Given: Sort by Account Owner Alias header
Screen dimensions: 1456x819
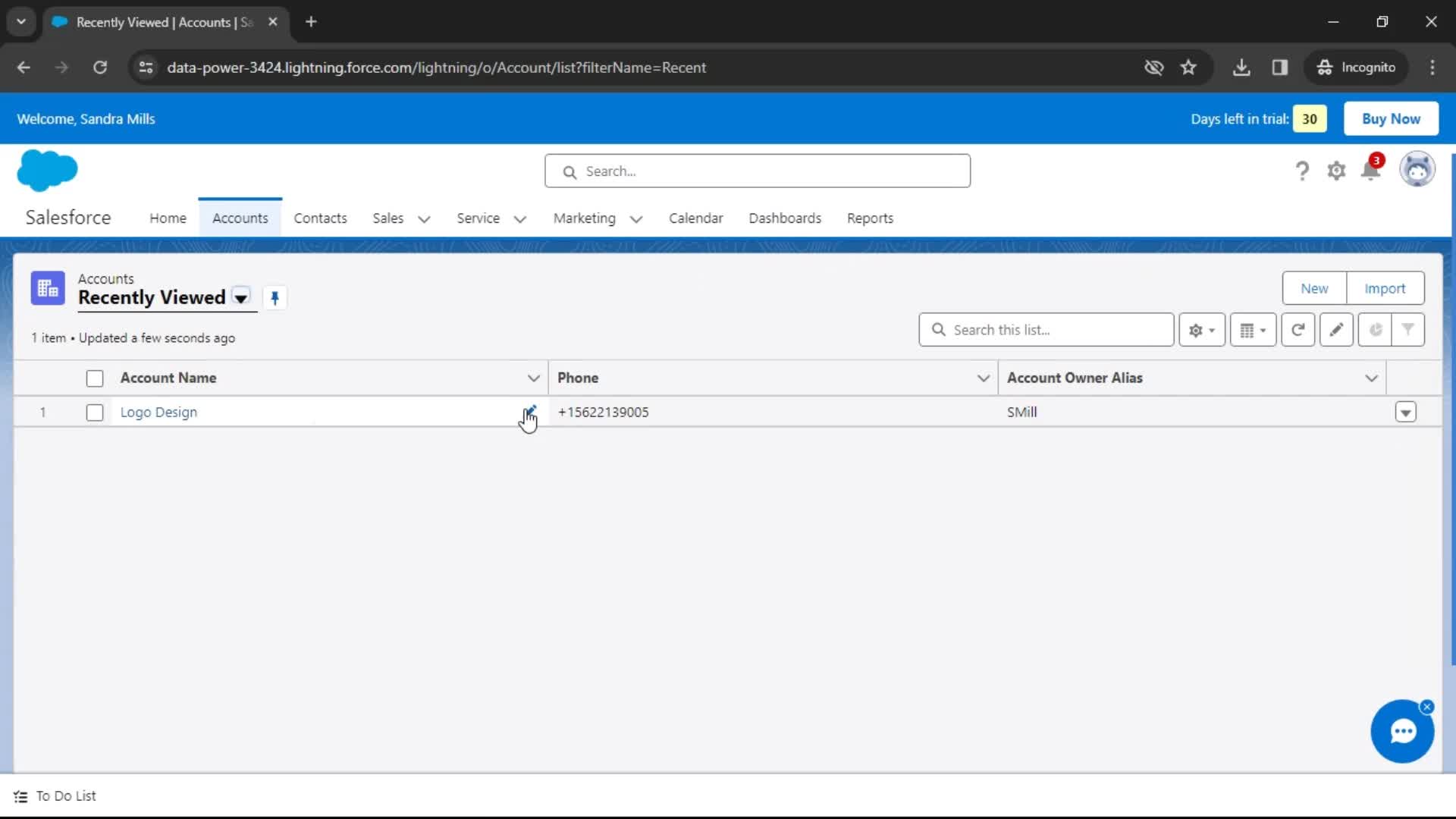Looking at the screenshot, I should click(x=1075, y=378).
